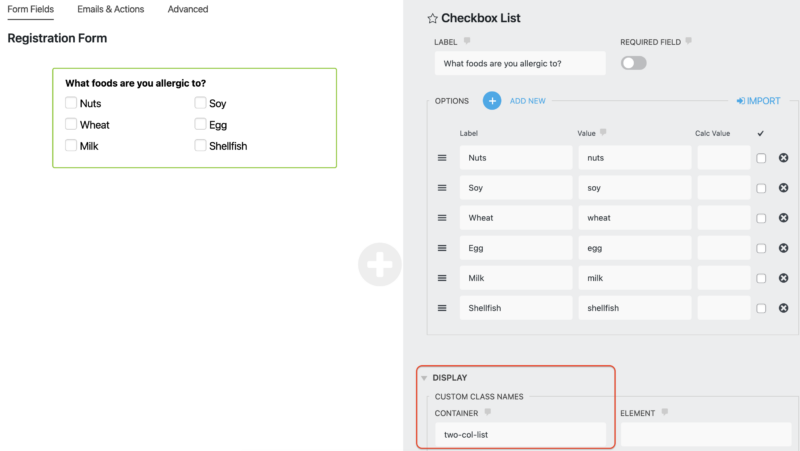
Task: Switch to Emails & Actions tab
Action: tap(110, 9)
